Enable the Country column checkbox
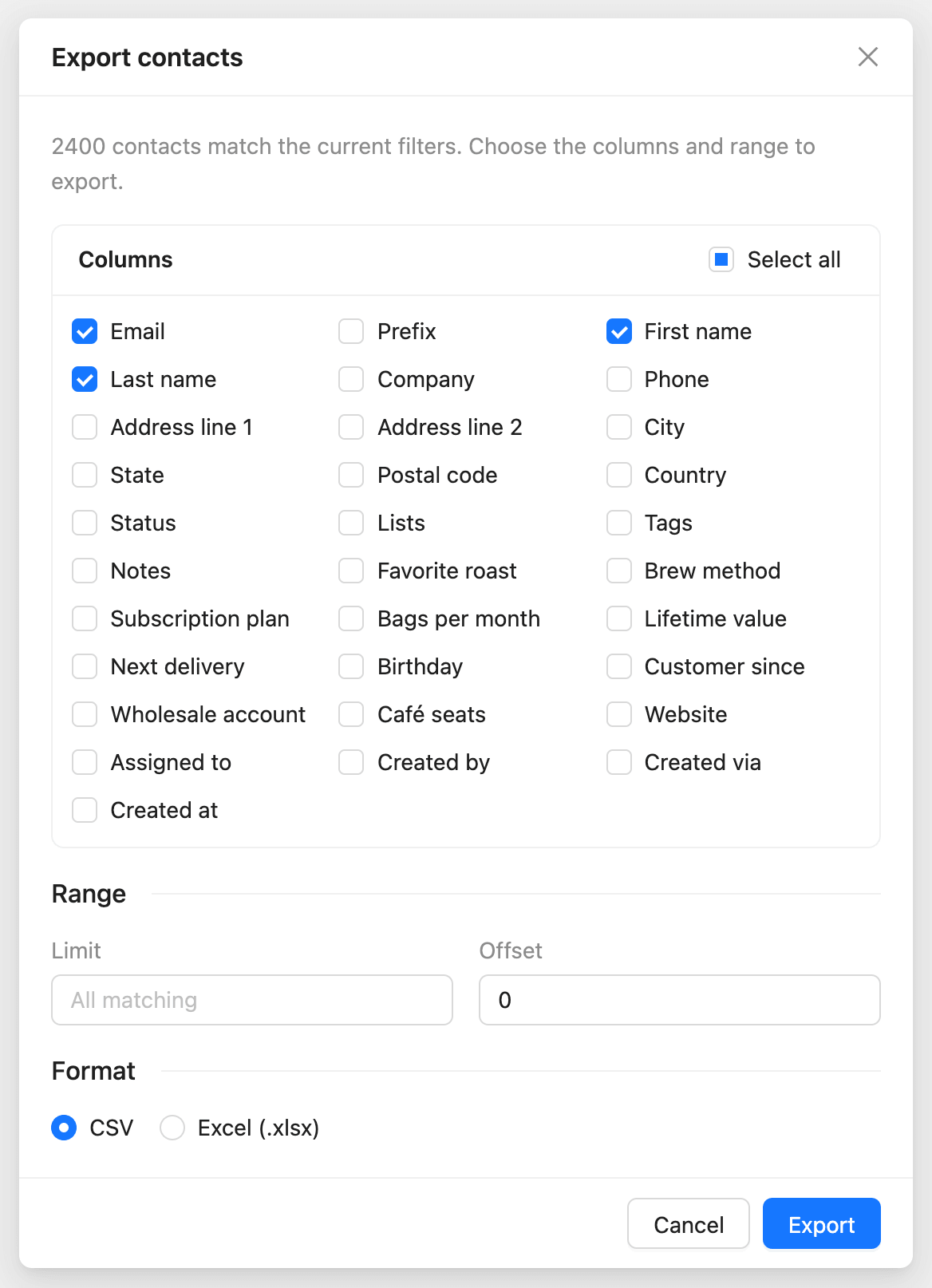The width and height of the screenshot is (932, 1288). tap(619, 475)
